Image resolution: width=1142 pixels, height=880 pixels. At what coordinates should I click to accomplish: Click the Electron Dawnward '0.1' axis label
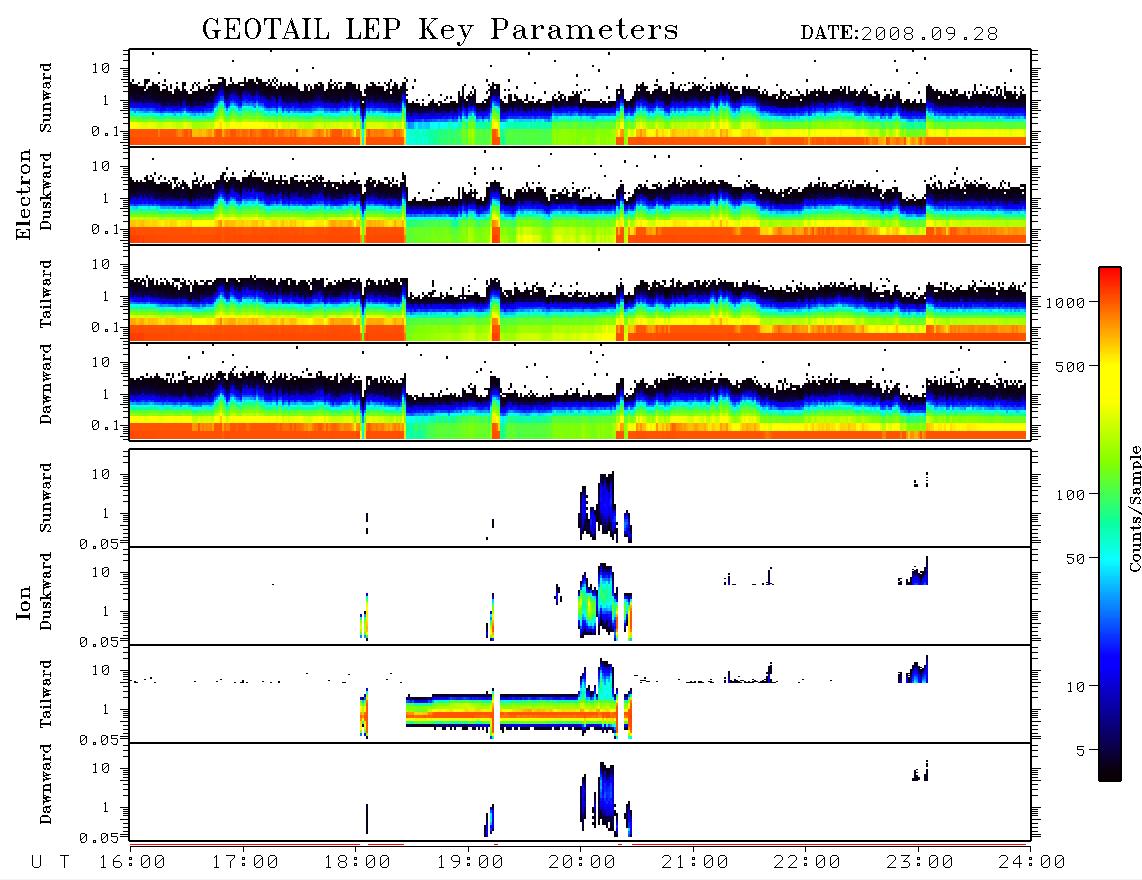(x=106, y=425)
